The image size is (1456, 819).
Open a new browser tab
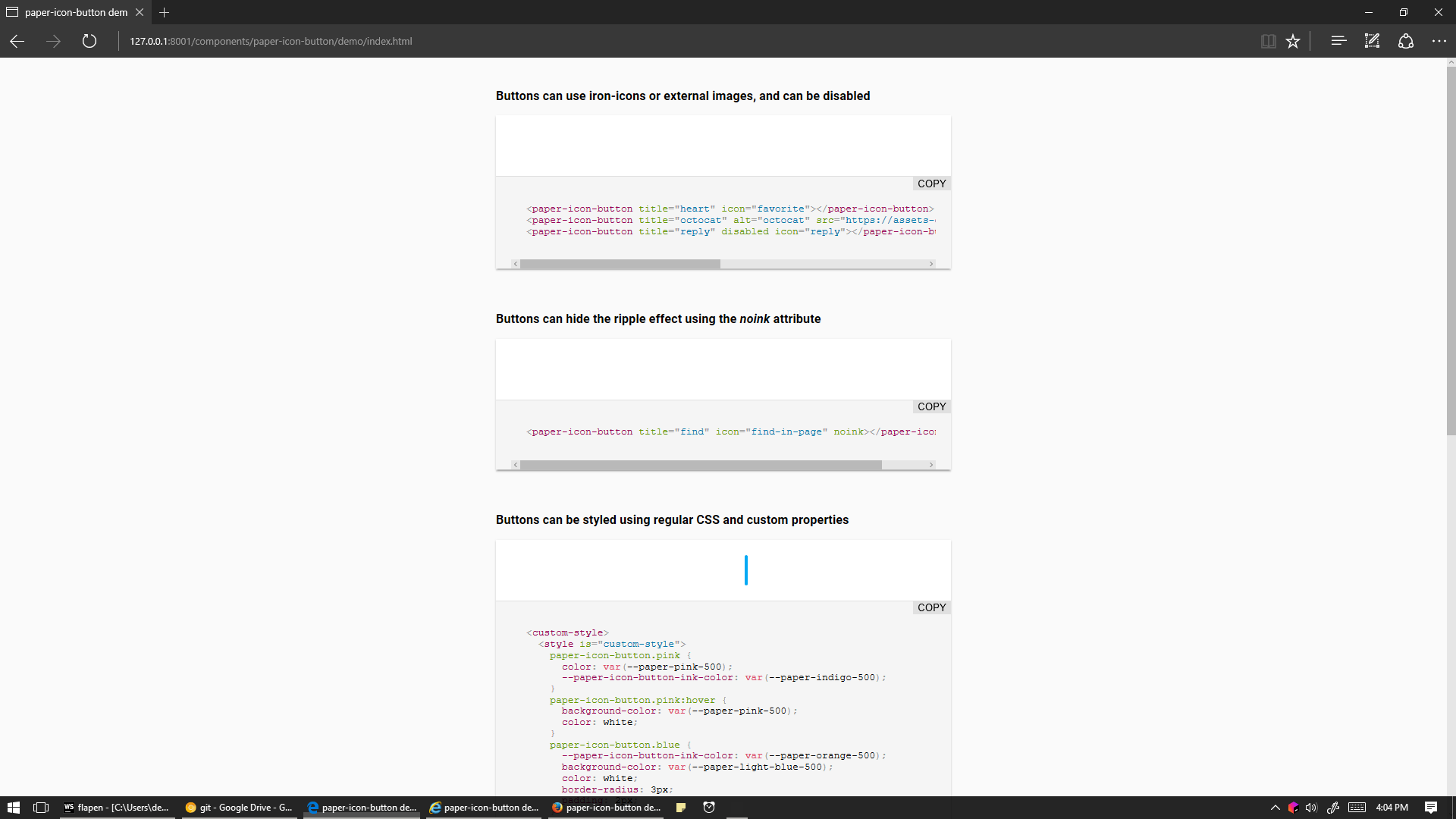(x=165, y=12)
